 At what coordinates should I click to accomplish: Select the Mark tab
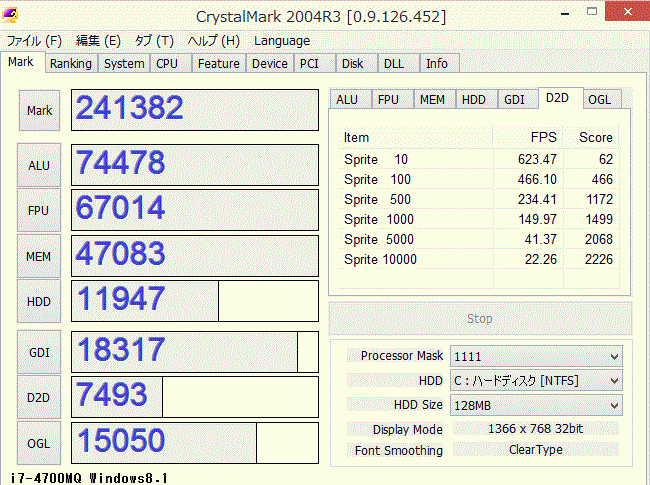21,62
